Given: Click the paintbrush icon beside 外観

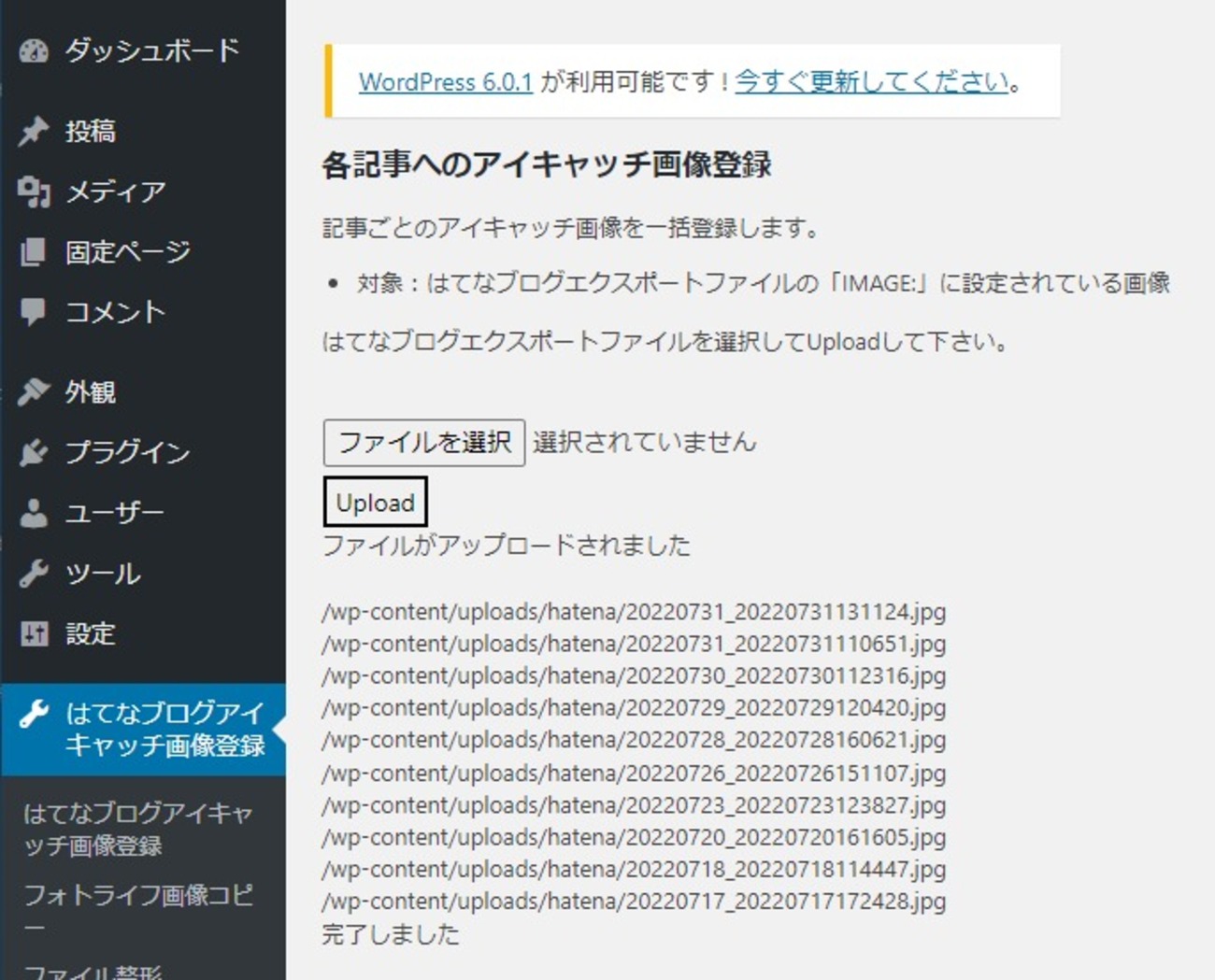Looking at the screenshot, I should [34, 391].
